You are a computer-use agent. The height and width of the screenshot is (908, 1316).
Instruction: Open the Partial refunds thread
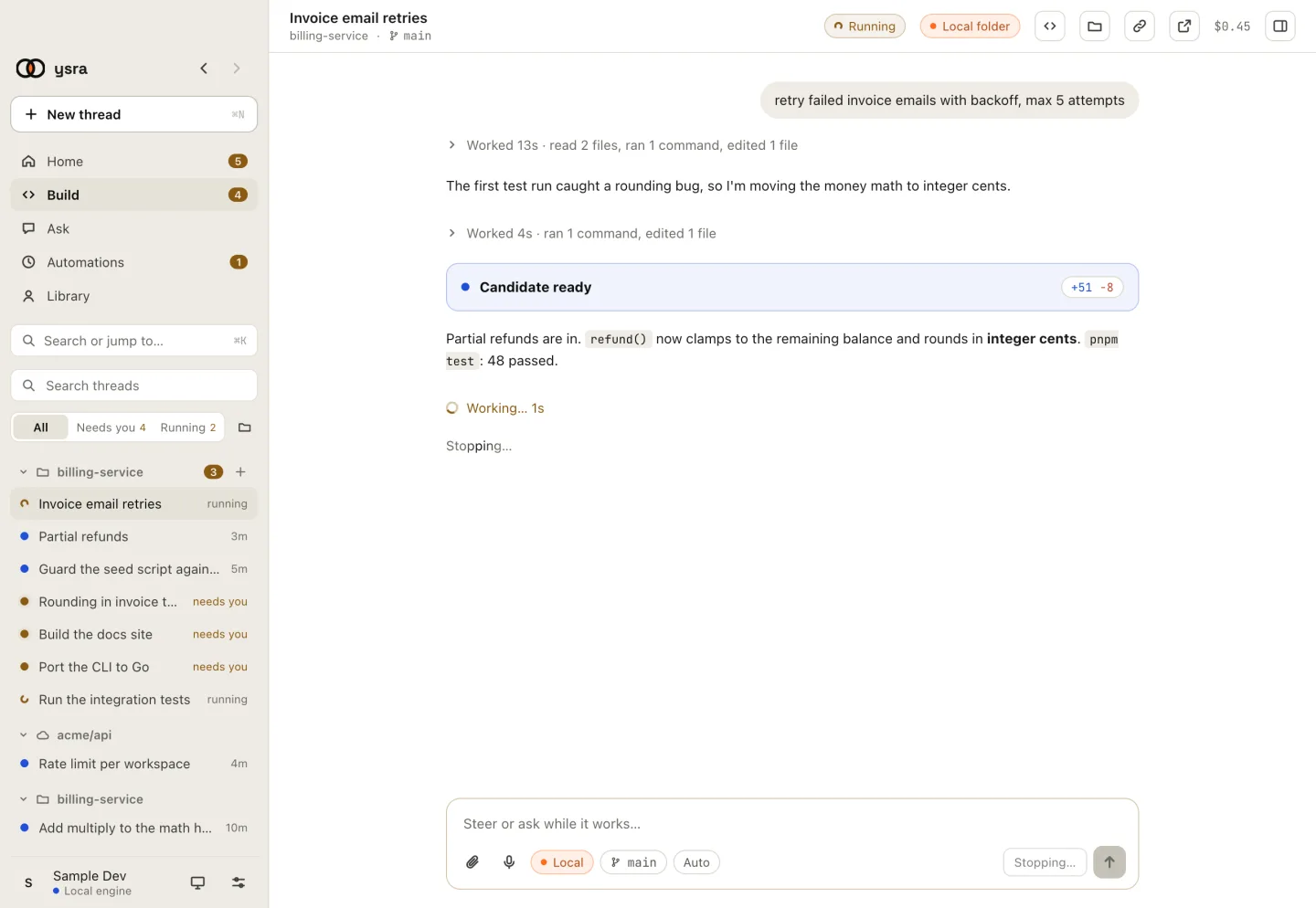134,537
